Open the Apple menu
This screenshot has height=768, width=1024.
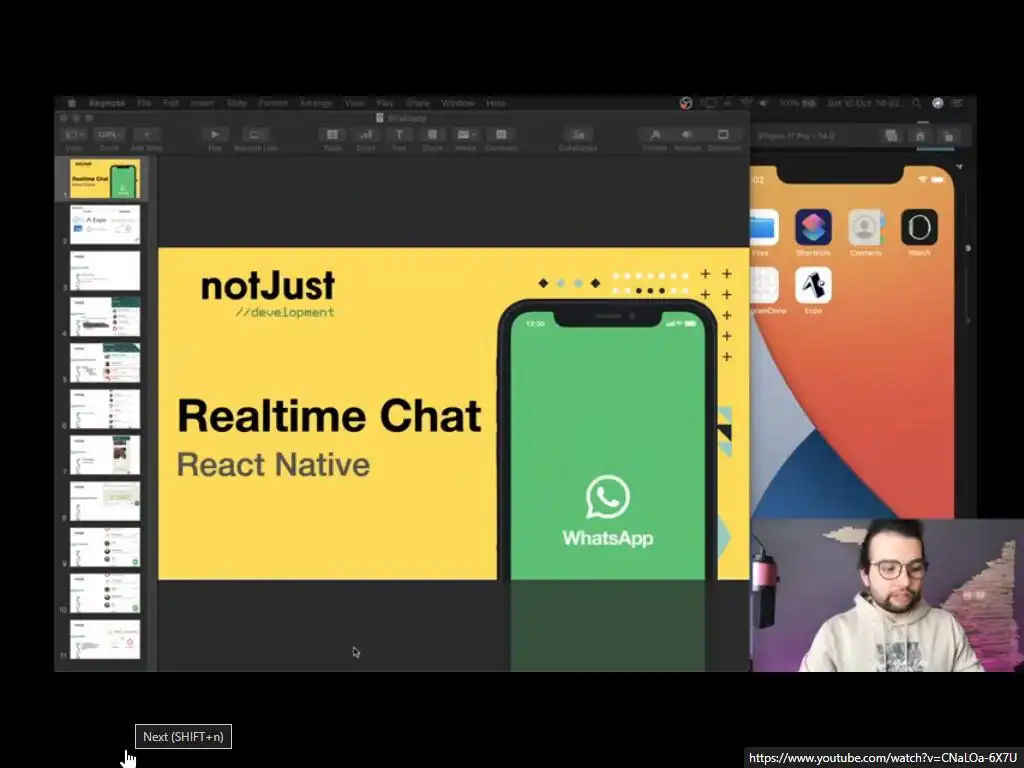click(x=72, y=103)
